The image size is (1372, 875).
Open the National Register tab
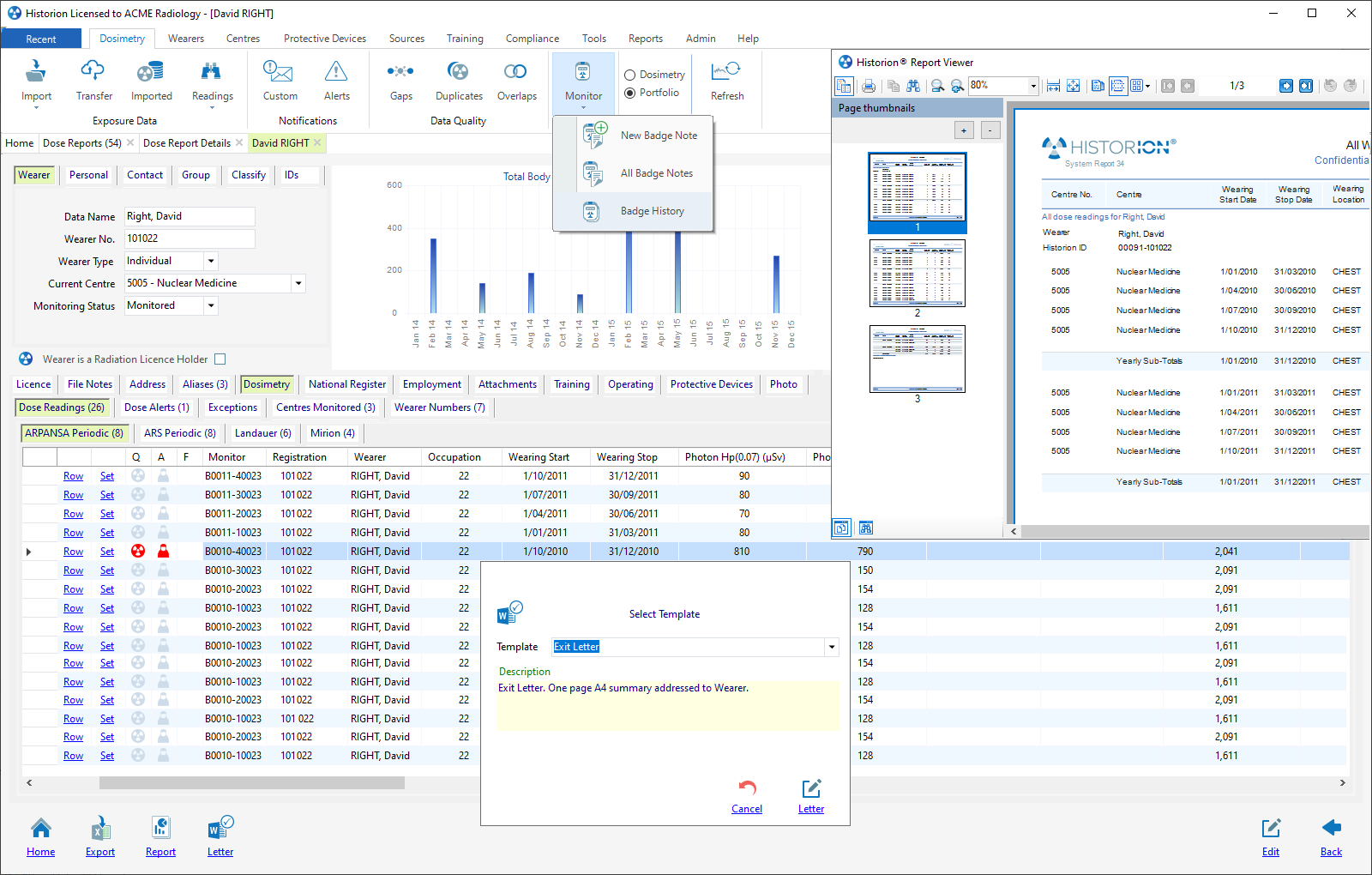tap(347, 384)
